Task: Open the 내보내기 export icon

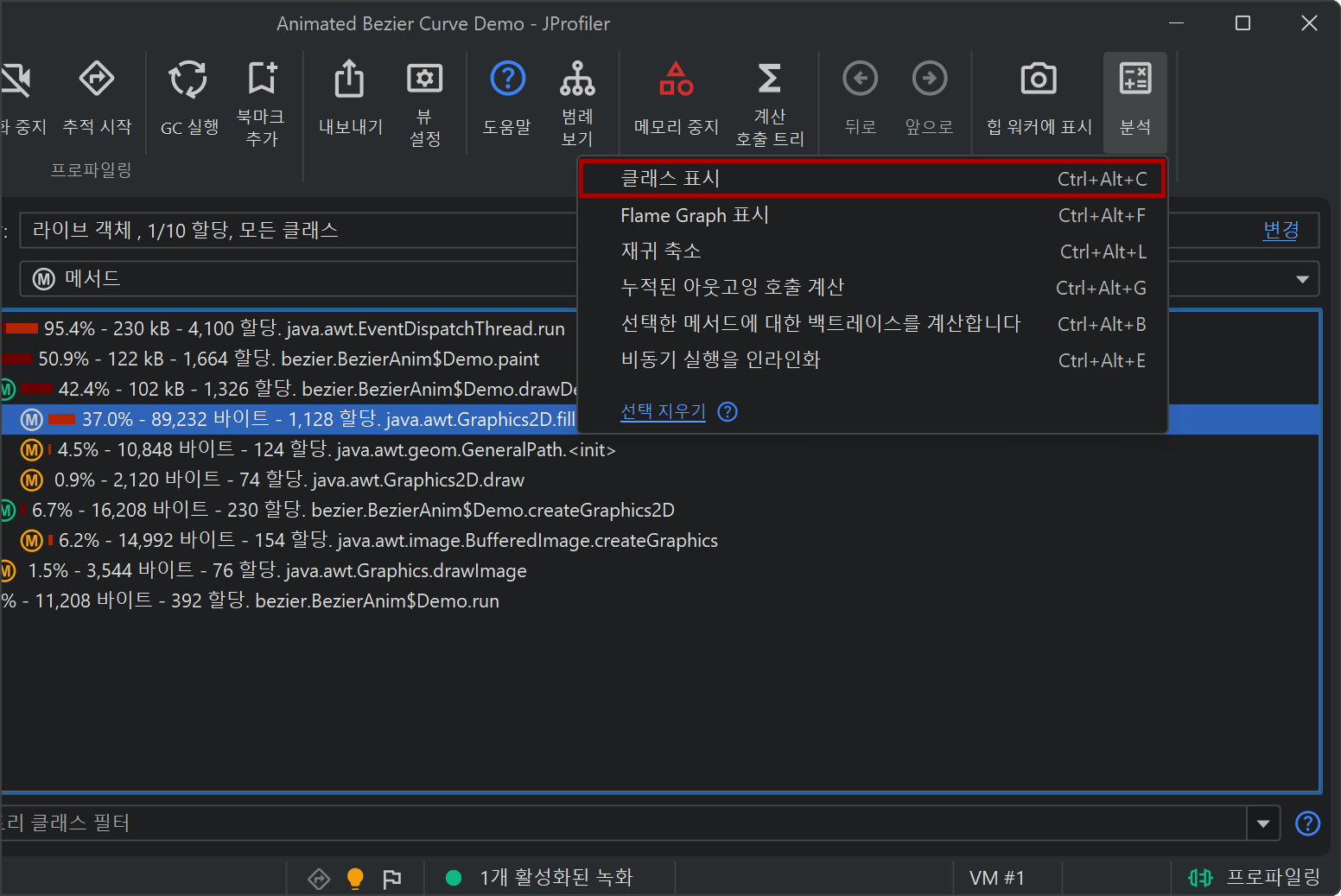Action: click(350, 80)
